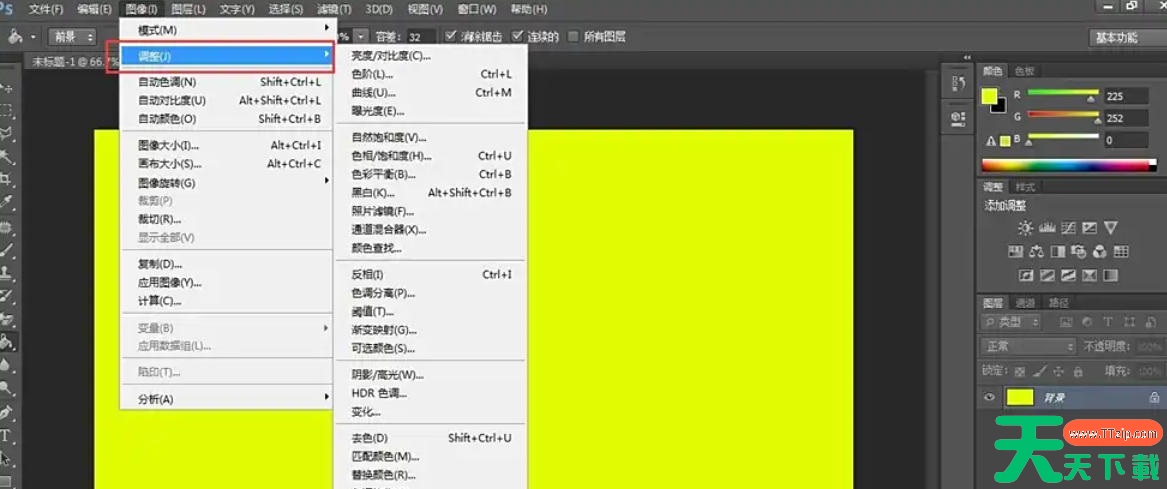The width and height of the screenshot is (1167, 489).
Task: Choose Curves from the Adjustments submenu
Action: click(x=374, y=92)
